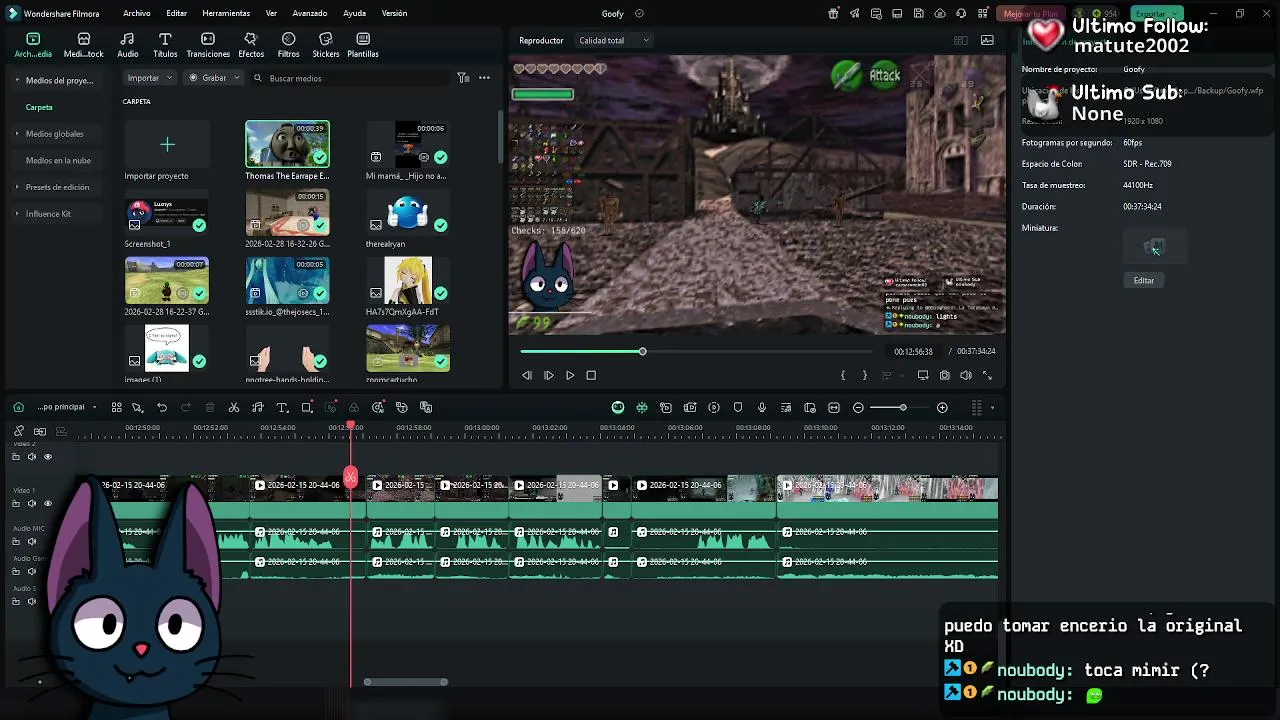Open the Avanzado menu
The height and width of the screenshot is (720, 1280).
310,13
